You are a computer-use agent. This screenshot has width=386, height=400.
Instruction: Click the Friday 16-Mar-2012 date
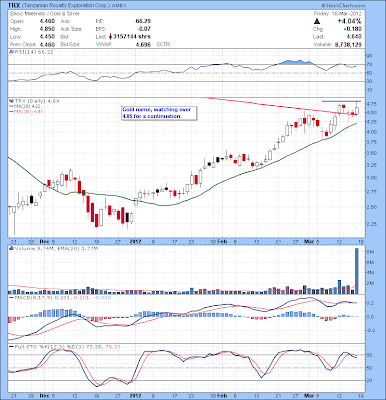click(337, 14)
